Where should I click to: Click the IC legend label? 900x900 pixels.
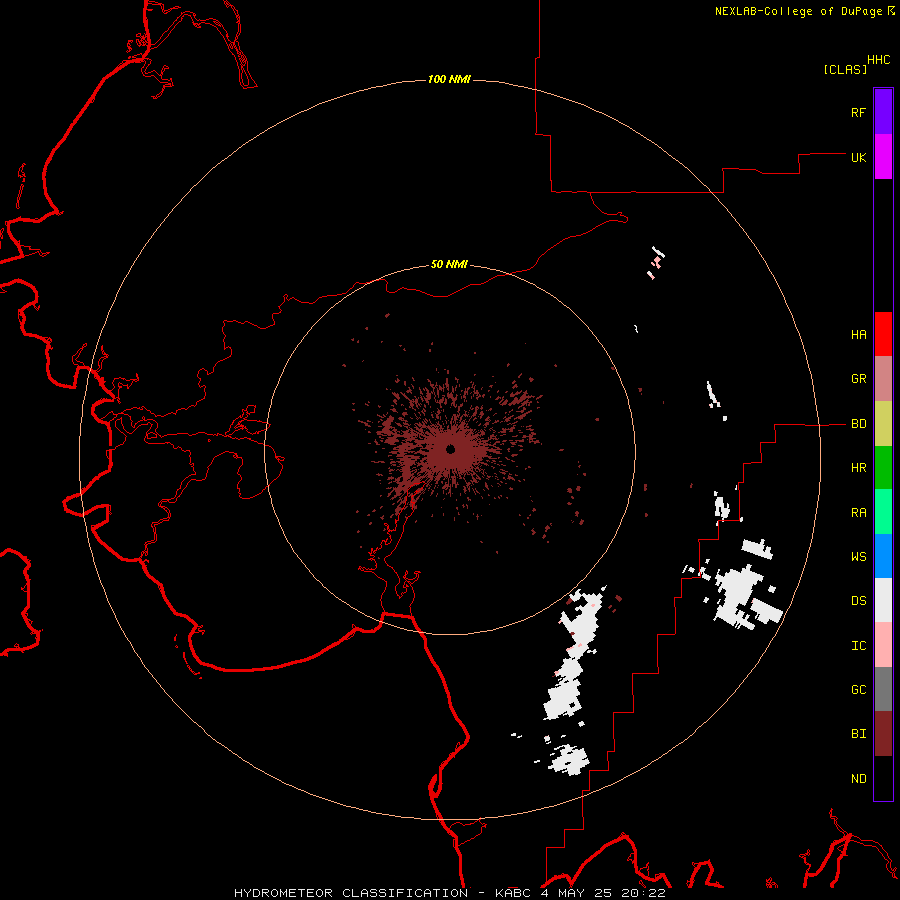858,646
